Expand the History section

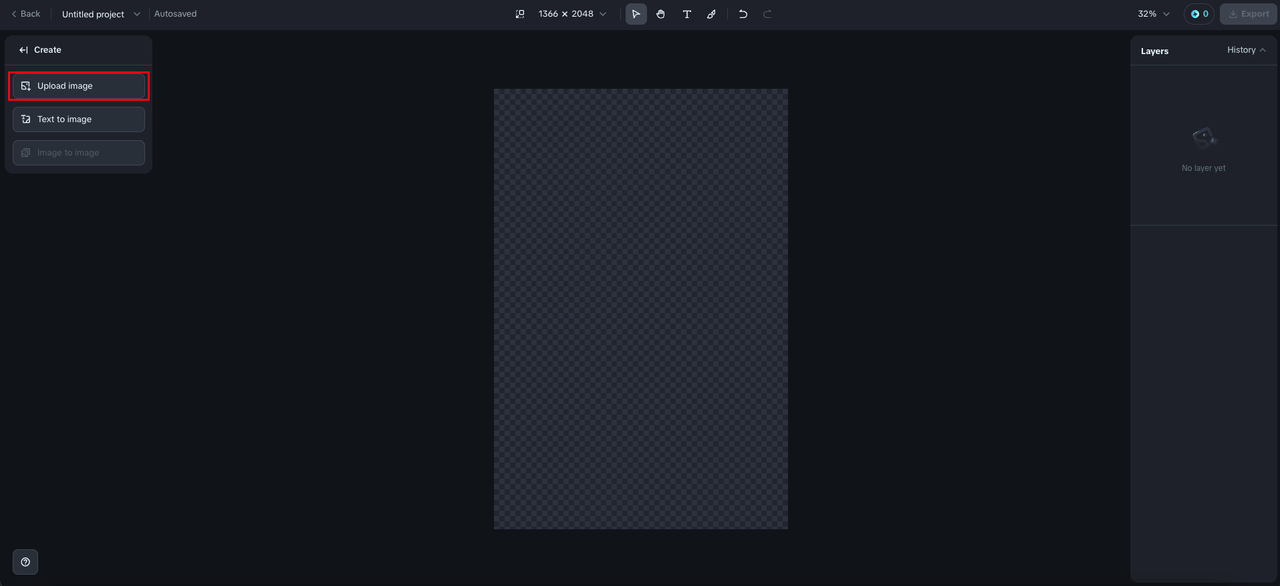click(x=1247, y=50)
